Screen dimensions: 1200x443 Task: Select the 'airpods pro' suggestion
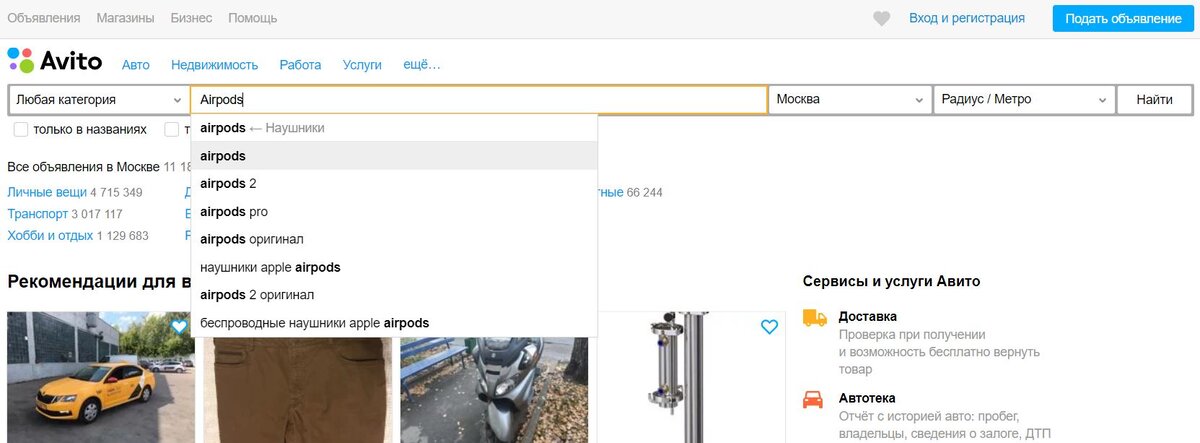(x=394, y=212)
